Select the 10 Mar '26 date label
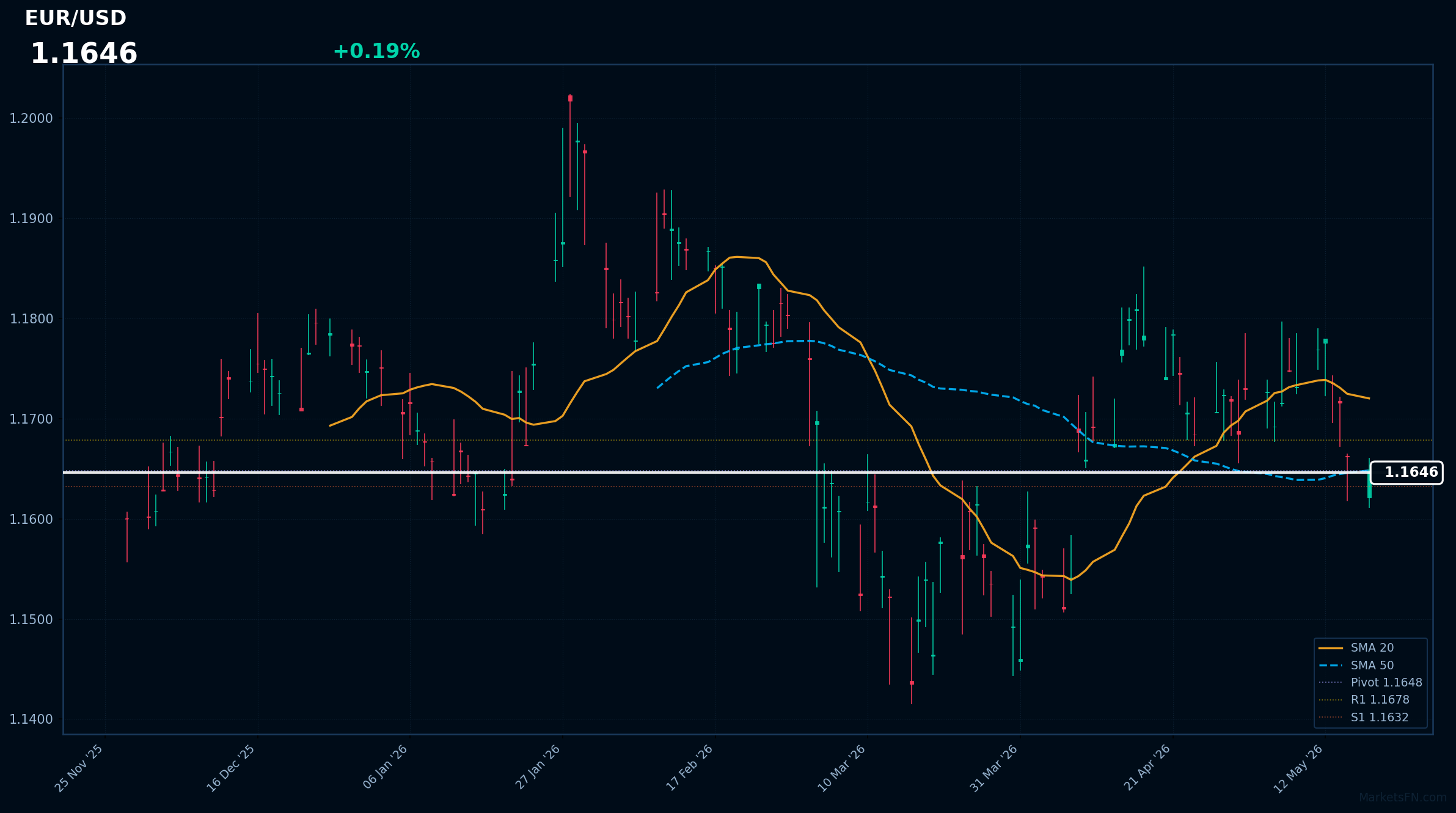Screen dimensions: 1456x813 click(841, 768)
